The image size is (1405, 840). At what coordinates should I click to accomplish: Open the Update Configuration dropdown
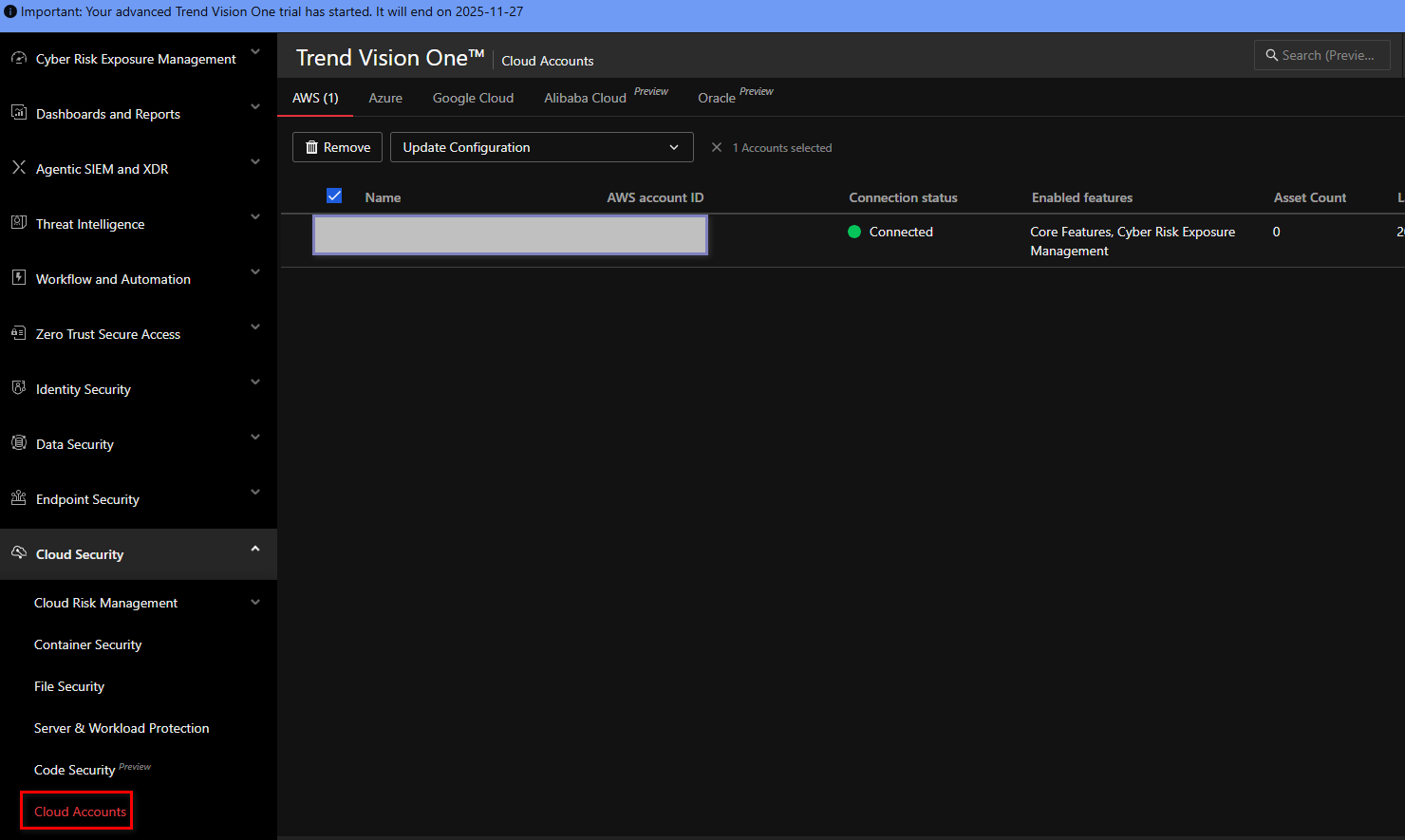(541, 147)
